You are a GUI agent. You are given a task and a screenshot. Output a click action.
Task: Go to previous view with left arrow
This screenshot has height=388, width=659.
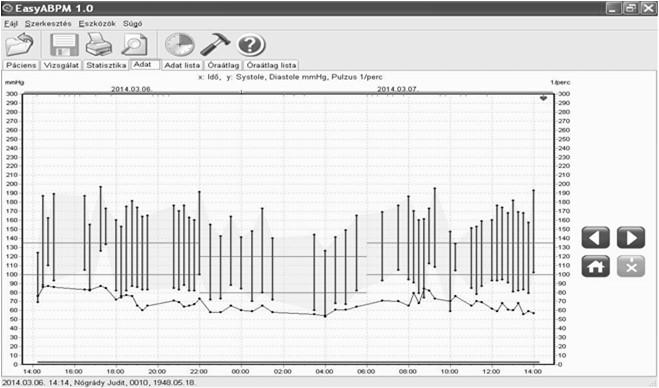(596, 238)
